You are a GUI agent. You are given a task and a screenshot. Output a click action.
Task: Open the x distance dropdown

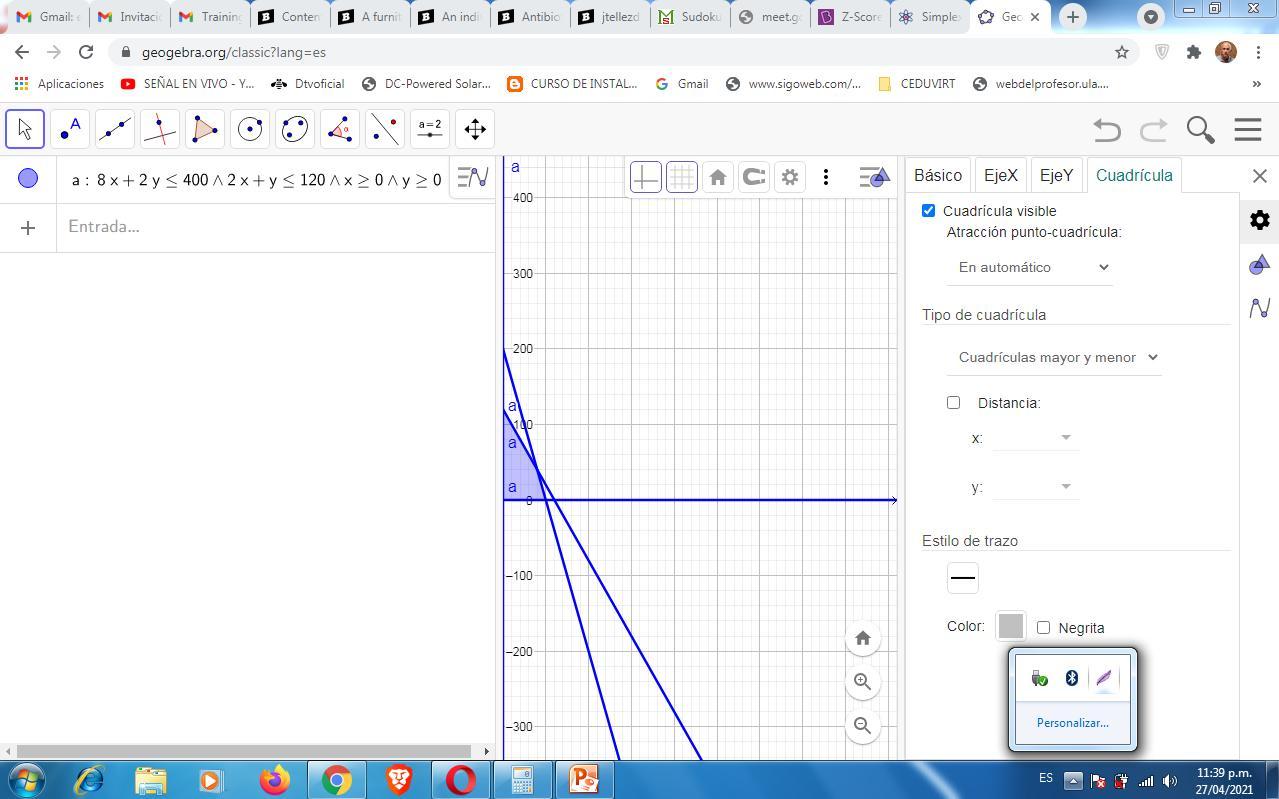(1035, 438)
